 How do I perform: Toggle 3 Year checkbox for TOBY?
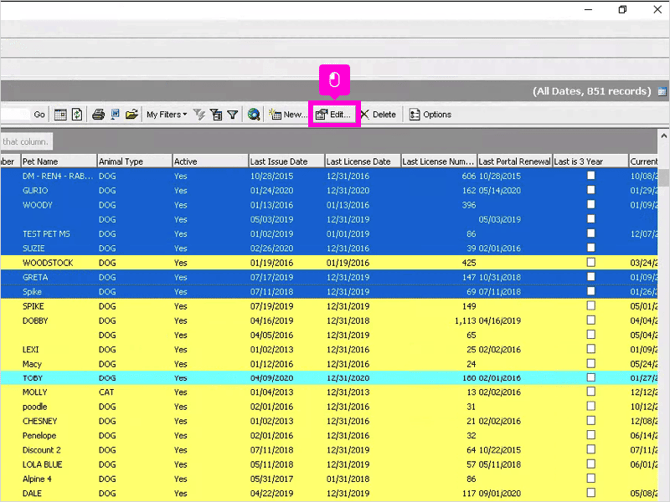pyautogui.click(x=591, y=377)
